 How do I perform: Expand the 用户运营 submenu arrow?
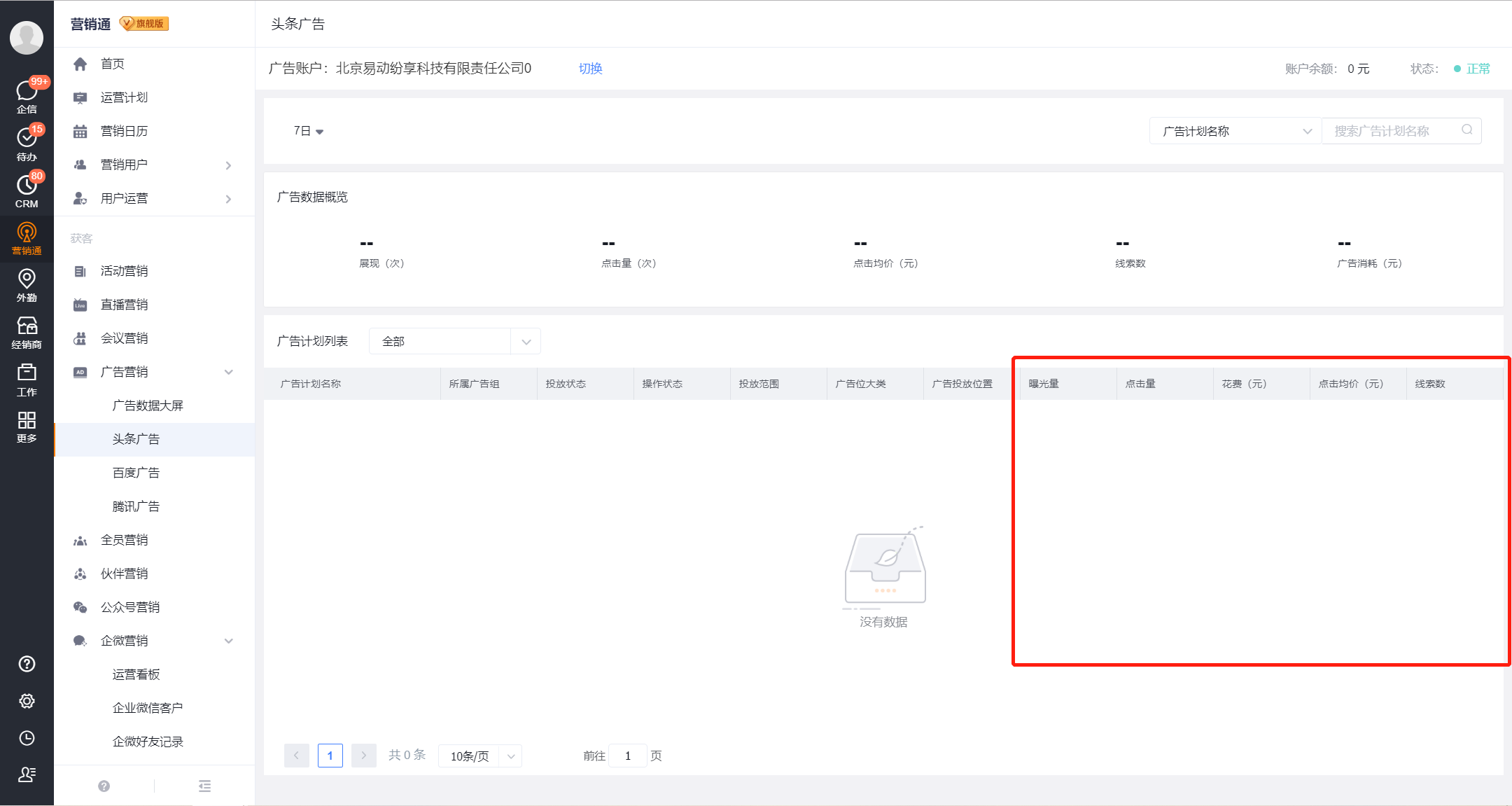coord(228,199)
